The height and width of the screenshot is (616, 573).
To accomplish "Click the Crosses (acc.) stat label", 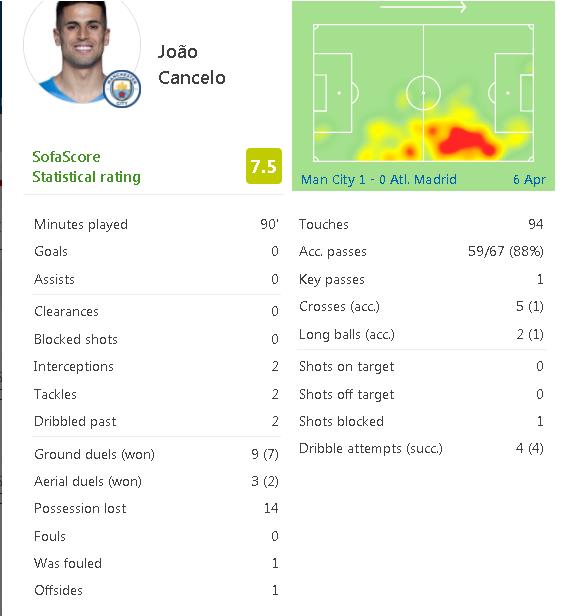I will 339,306.
